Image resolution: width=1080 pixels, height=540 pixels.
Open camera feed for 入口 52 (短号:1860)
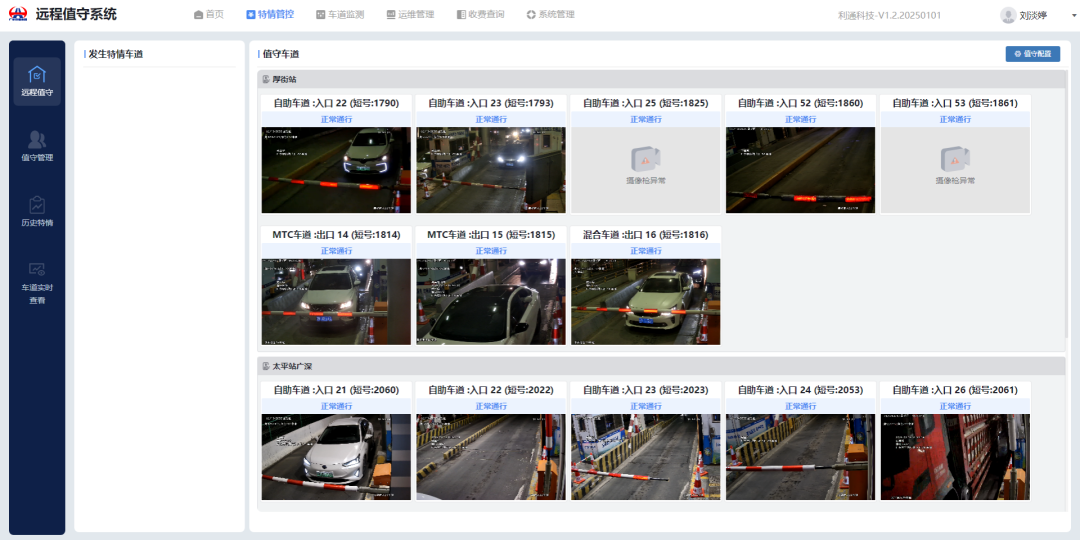click(x=800, y=170)
